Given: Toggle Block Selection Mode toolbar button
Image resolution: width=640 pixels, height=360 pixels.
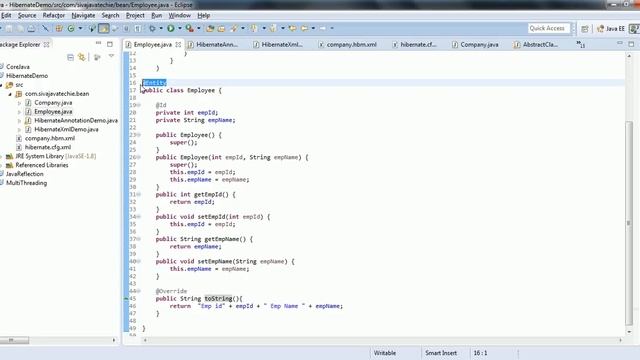Looking at the screenshot, I should (126, 28).
